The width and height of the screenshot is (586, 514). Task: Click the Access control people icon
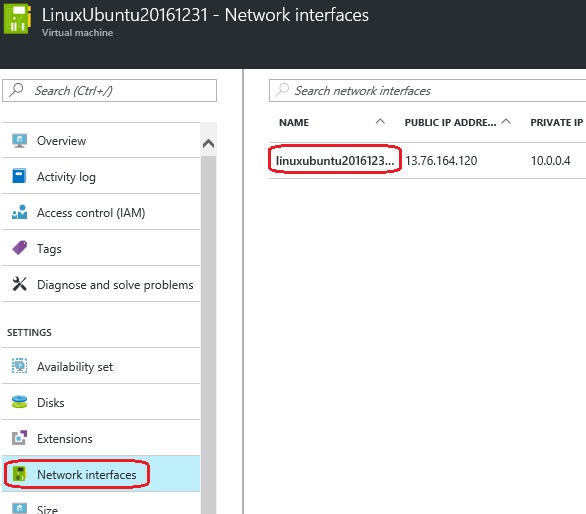coord(19,212)
